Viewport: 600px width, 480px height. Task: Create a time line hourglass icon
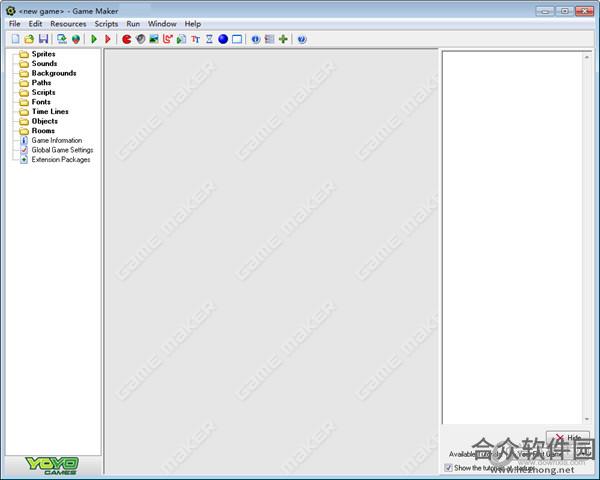pos(209,39)
